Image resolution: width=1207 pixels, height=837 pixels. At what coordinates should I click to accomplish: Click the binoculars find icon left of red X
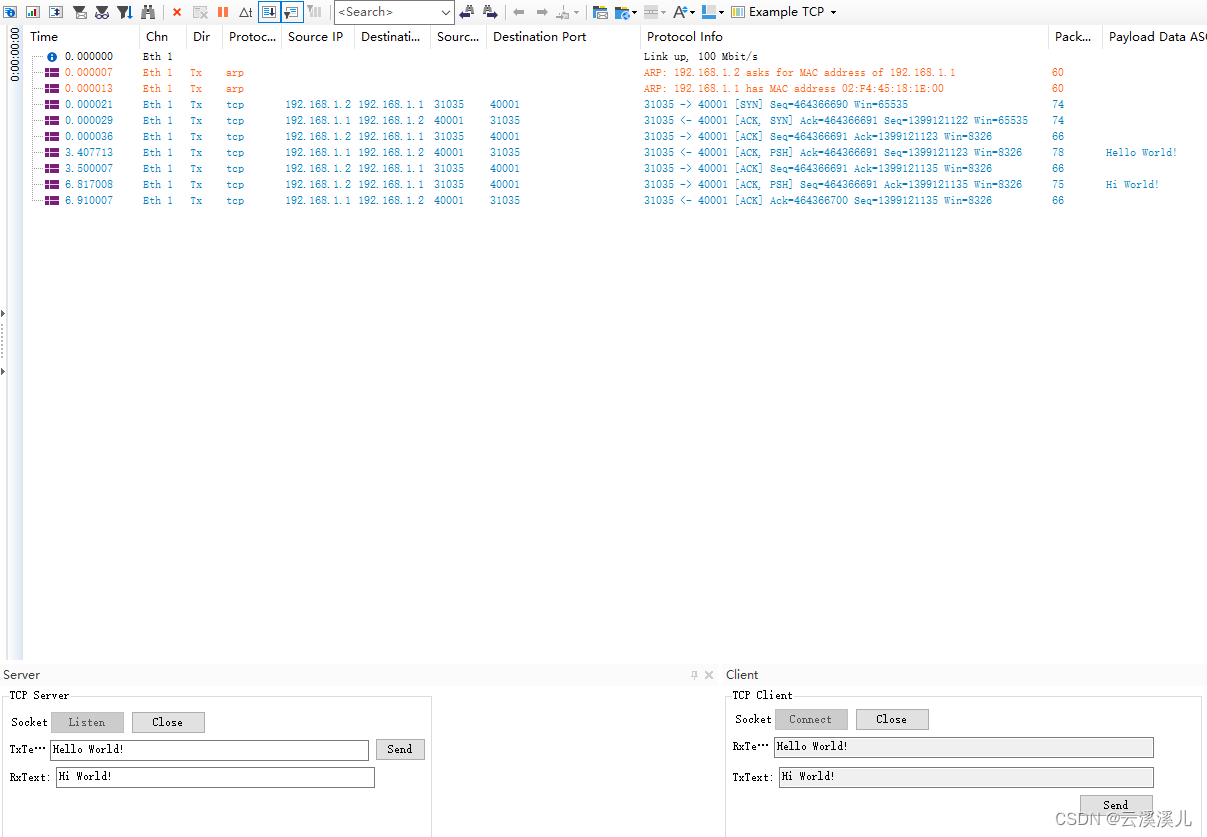[x=148, y=12]
